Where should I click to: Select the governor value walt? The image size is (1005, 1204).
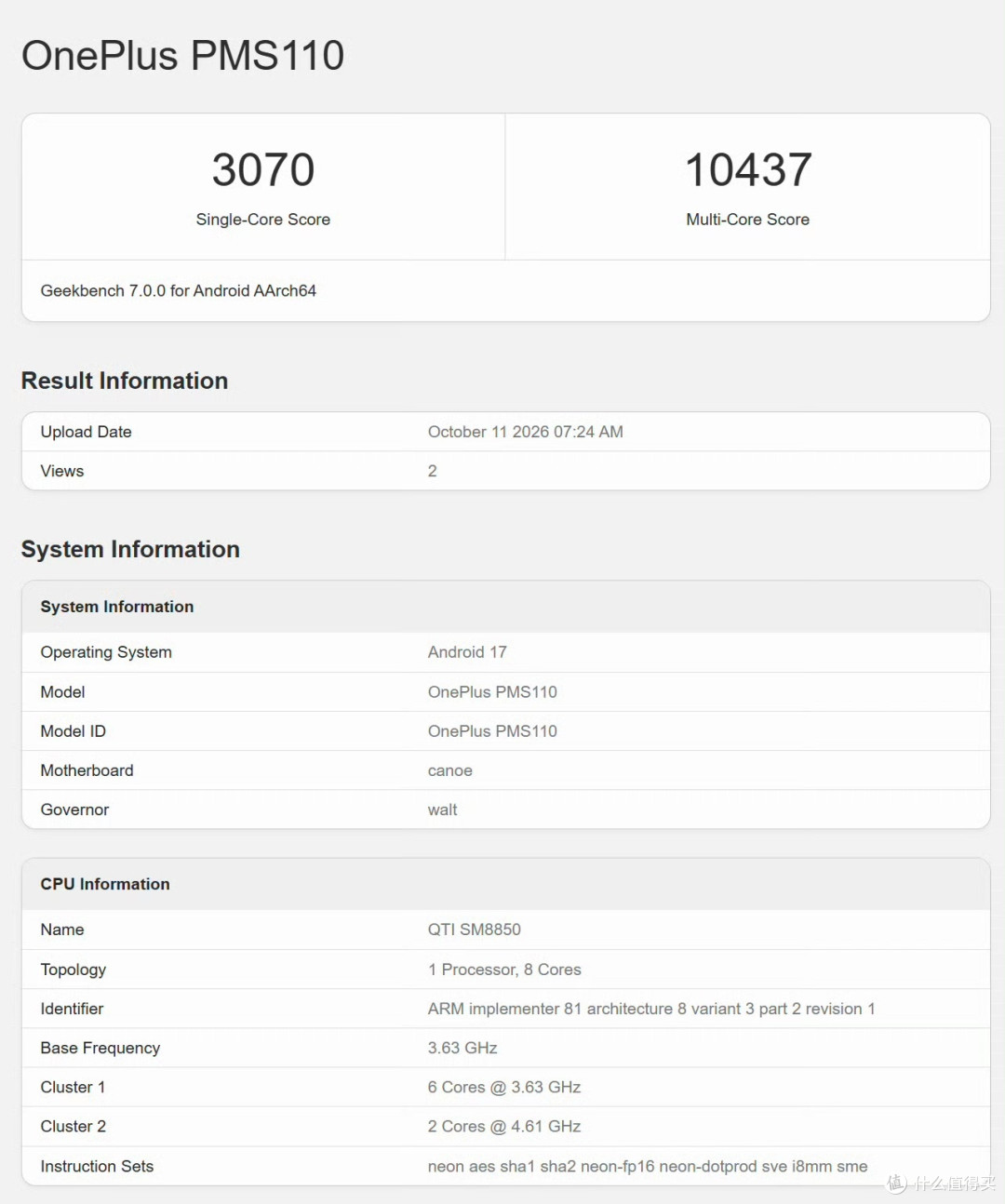tap(443, 809)
